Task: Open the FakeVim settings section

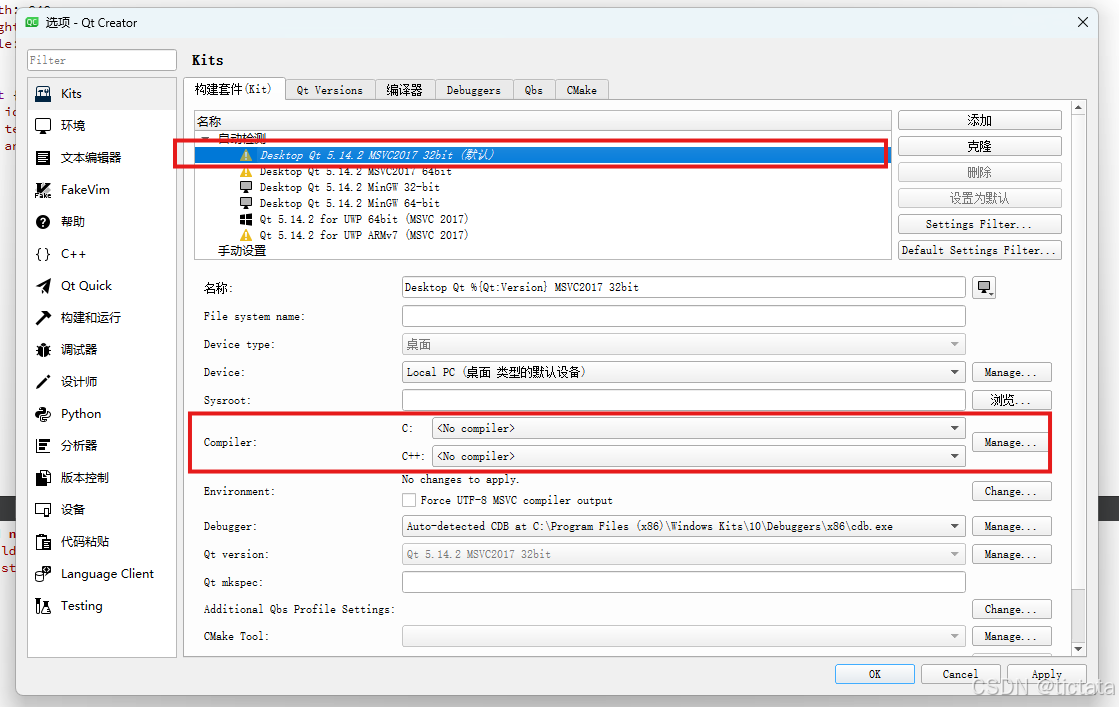Action: 75,189
